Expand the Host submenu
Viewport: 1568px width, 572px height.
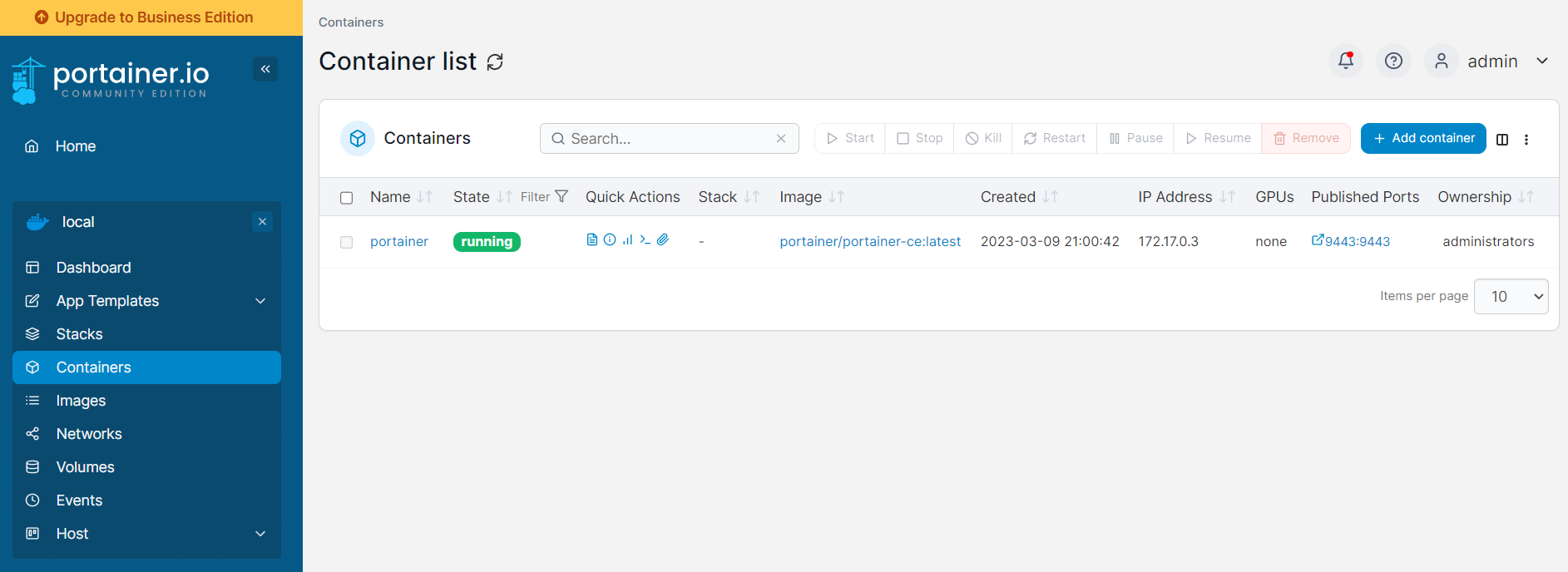260,534
